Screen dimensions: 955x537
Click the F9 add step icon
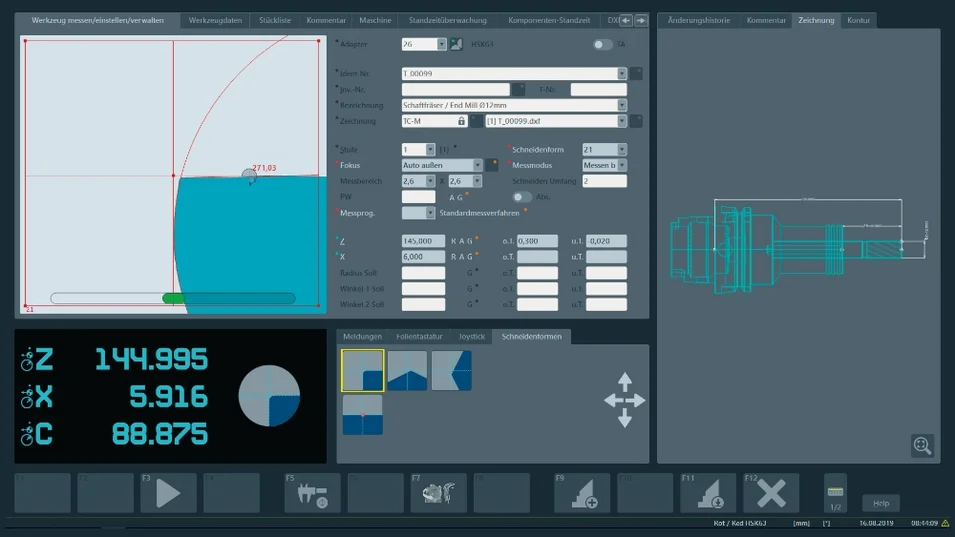point(583,493)
